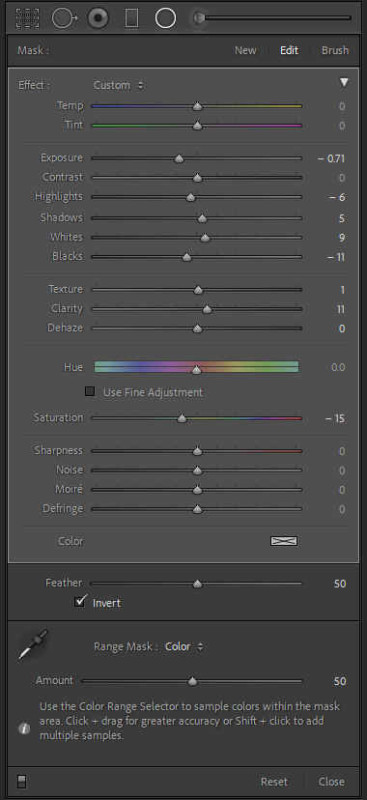The width and height of the screenshot is (367, 800).
Task: Pick the Color Range Selector eyedropper
Action: (33, 644)
